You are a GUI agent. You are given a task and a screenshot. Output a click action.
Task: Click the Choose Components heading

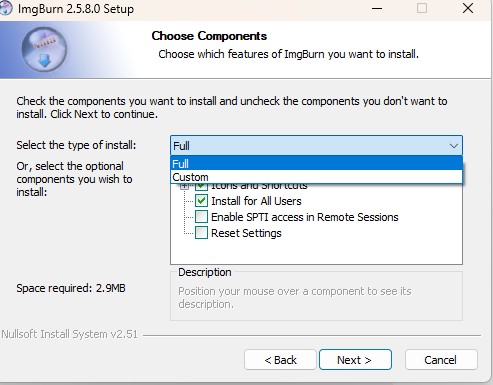coord(209,36)
